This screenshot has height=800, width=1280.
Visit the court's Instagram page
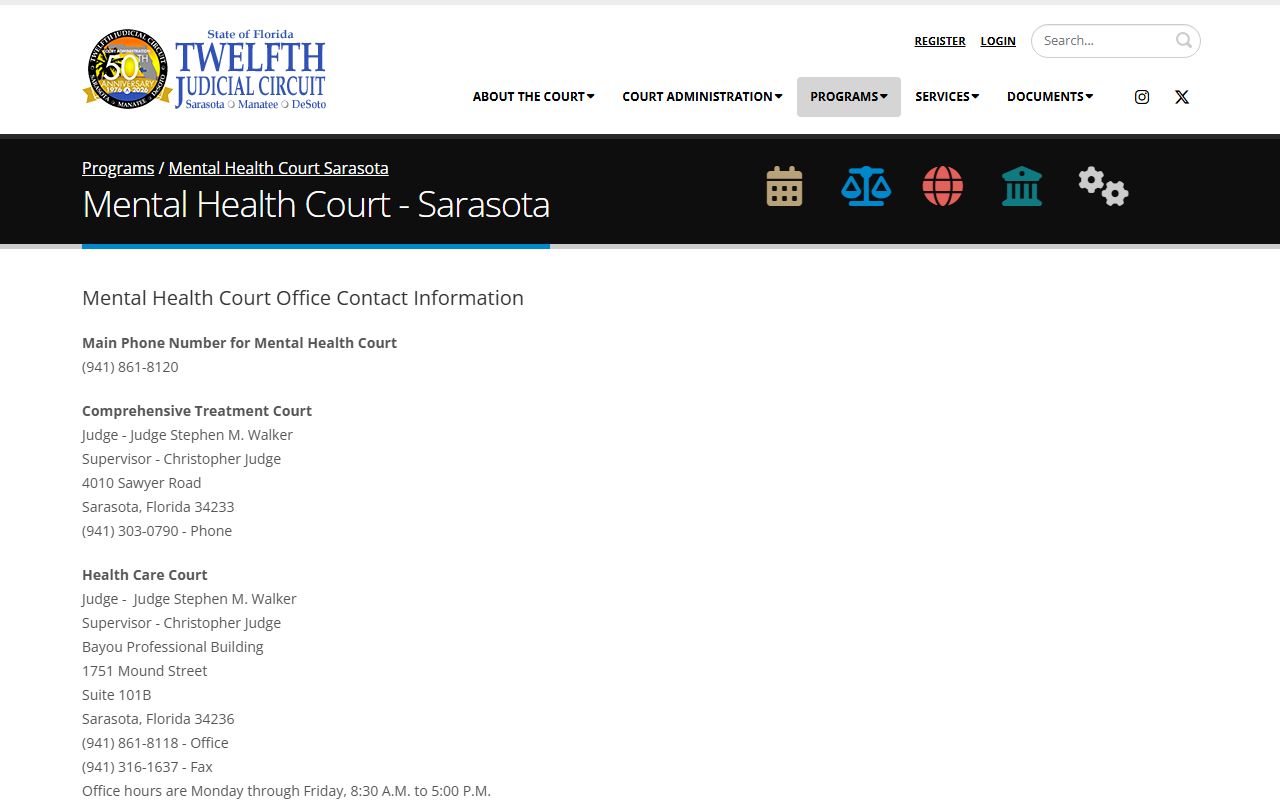(x=1142, y=97)
